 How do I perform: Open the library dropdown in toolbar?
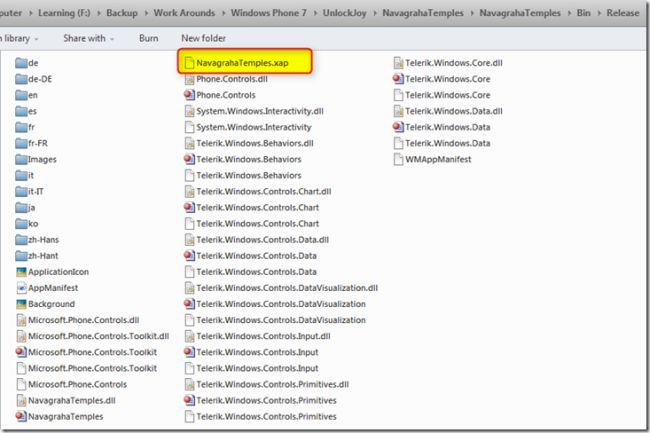click(x=20, y=38)
